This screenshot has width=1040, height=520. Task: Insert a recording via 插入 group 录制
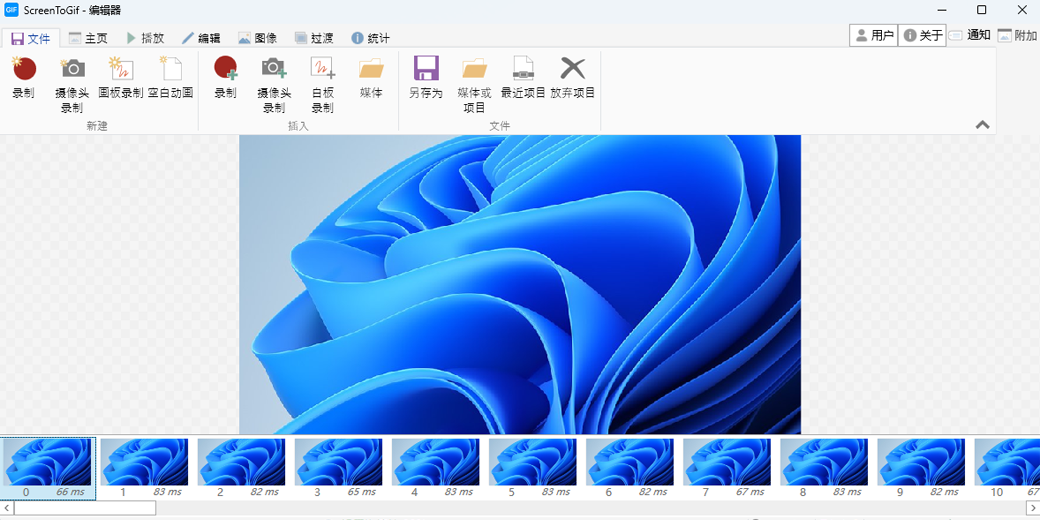(x=226, y=78)
